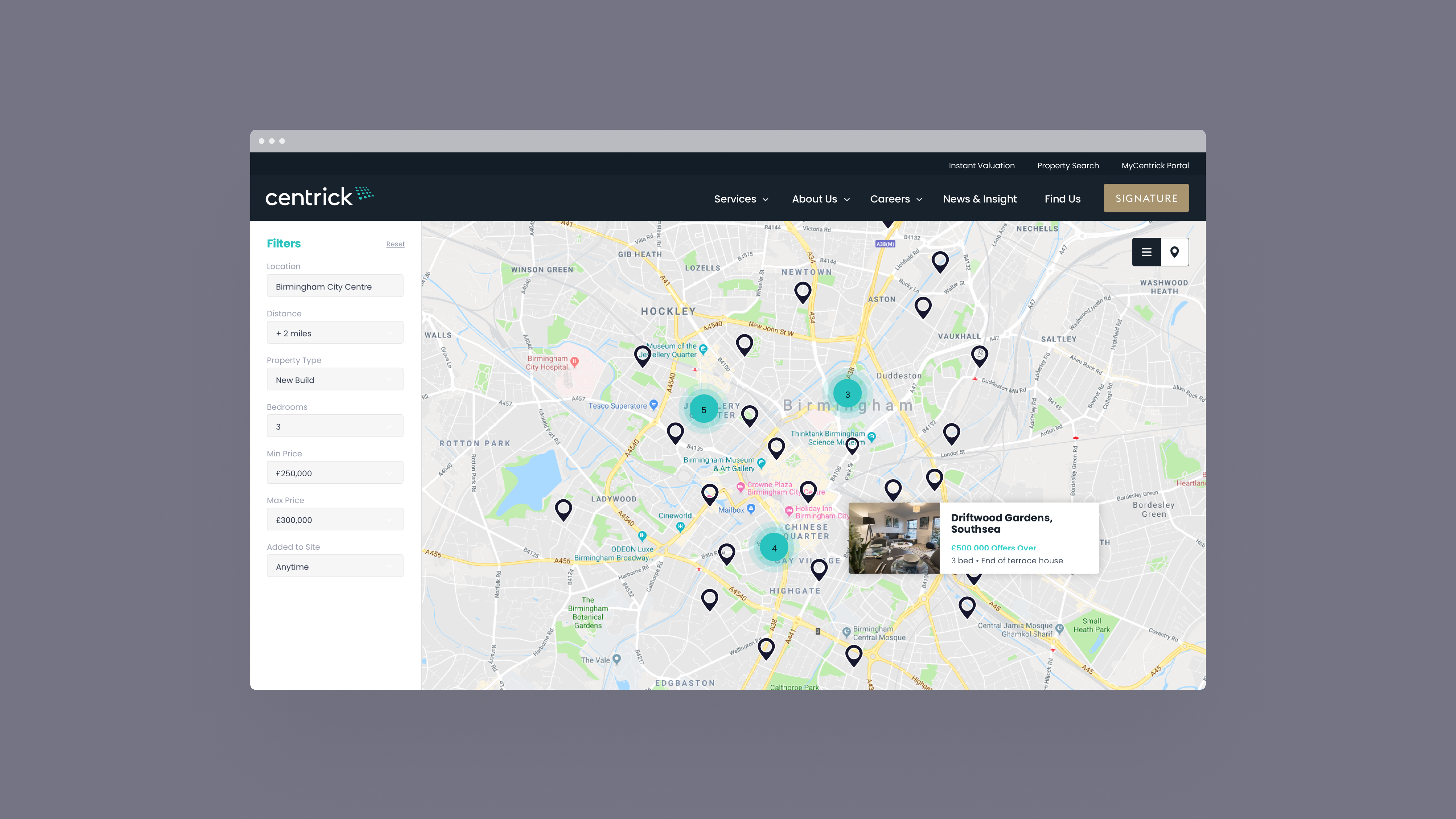Open the Instant Valuation link
1456x819 pixels.
[x=981, y=166]
